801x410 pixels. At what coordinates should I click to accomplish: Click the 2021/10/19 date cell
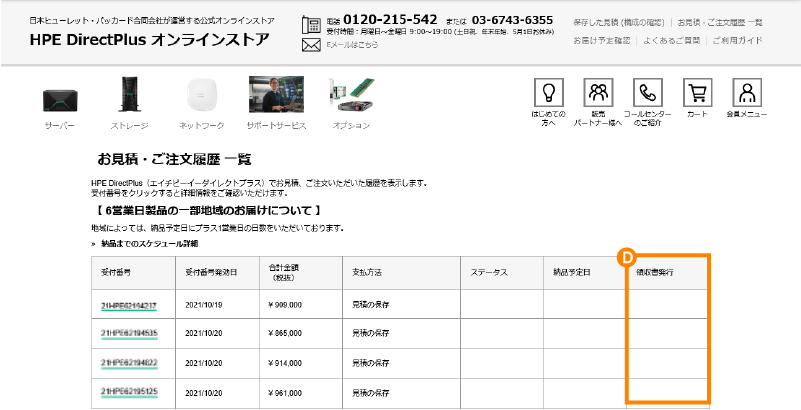click(217, 305)
